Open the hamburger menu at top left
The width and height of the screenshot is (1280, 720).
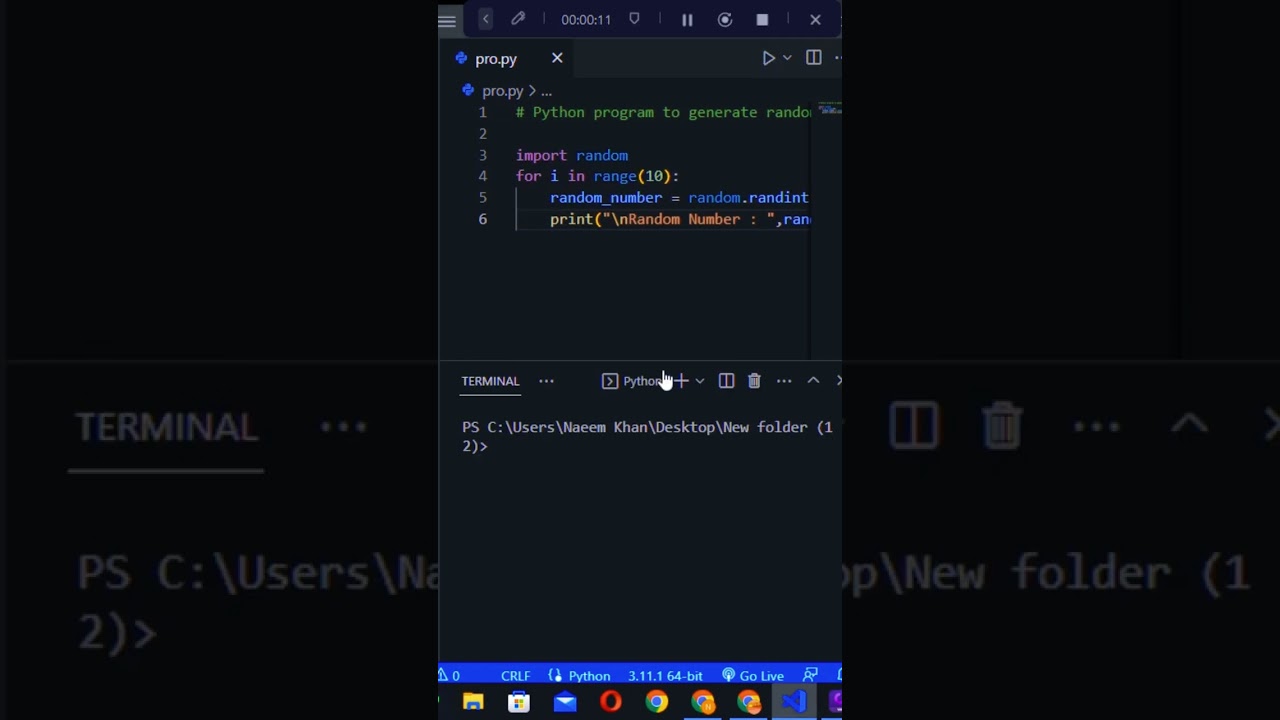(x=447, y=20)
